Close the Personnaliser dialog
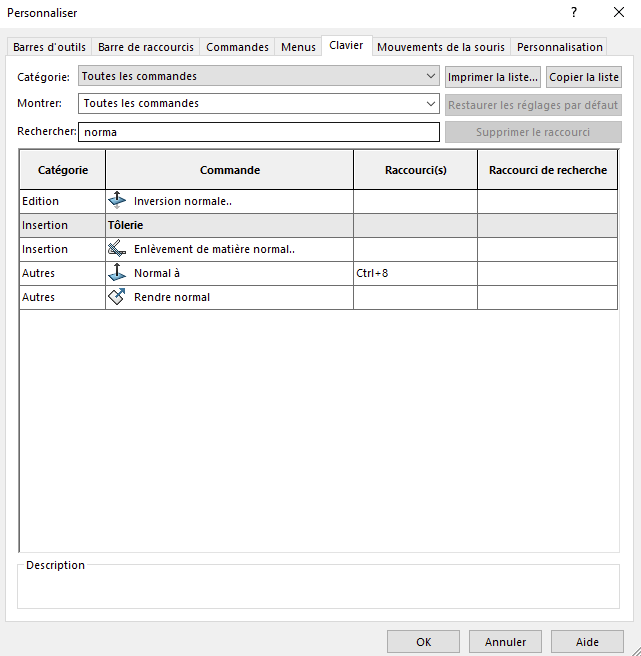This screenshot has height=656, width=641. 619,13
